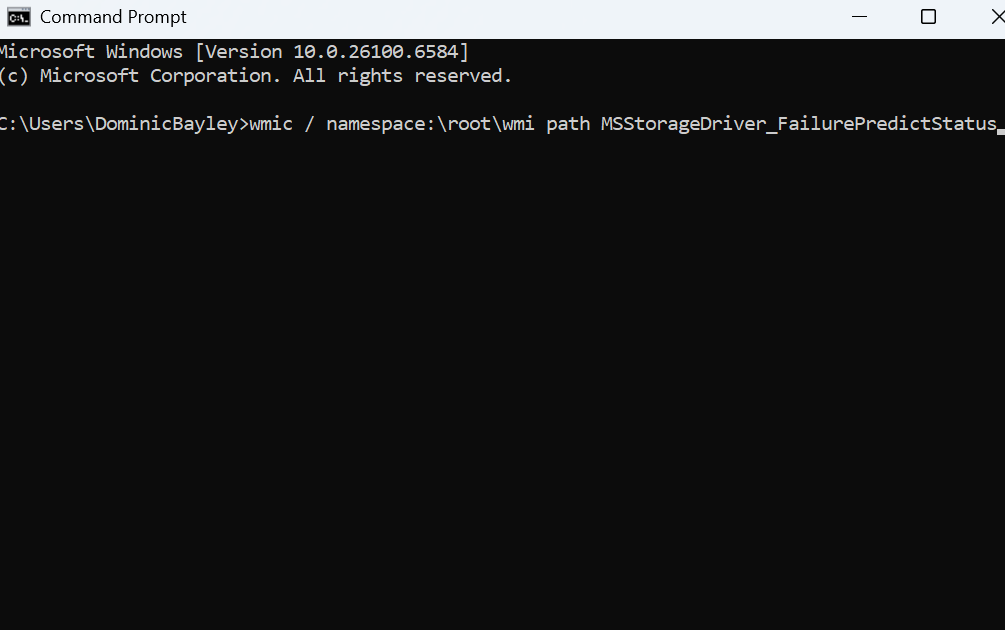Click the lone slash after wmic
The width and height of the screenshot is (1005, 630).
tap(310, 124)
